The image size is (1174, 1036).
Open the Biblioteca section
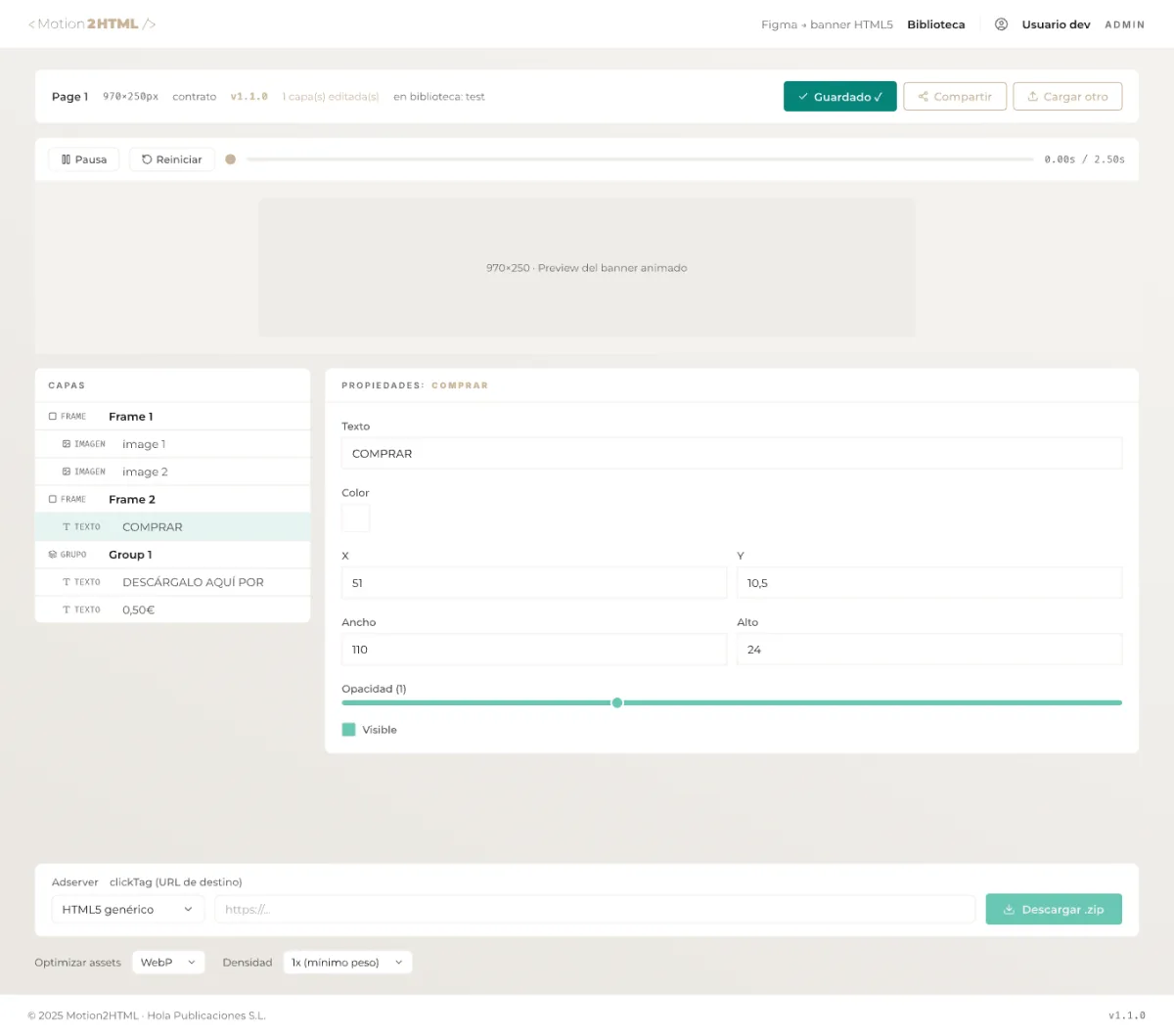click(935, 24)
